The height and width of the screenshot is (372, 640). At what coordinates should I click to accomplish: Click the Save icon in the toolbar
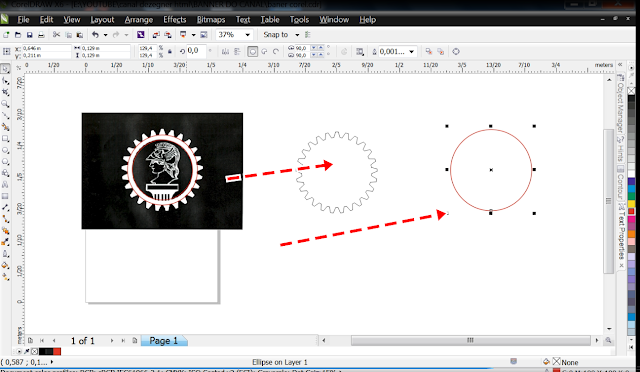[x=29, y=35]
